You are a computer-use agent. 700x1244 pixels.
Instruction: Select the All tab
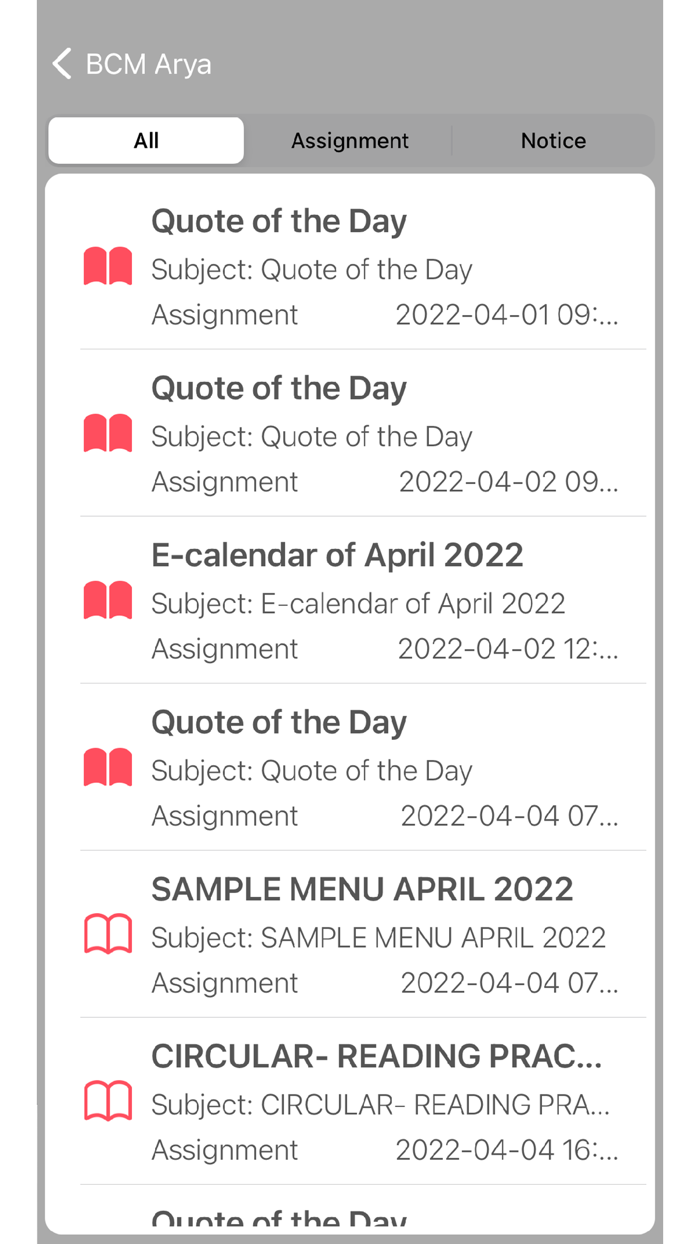click(x=145, y=140)
